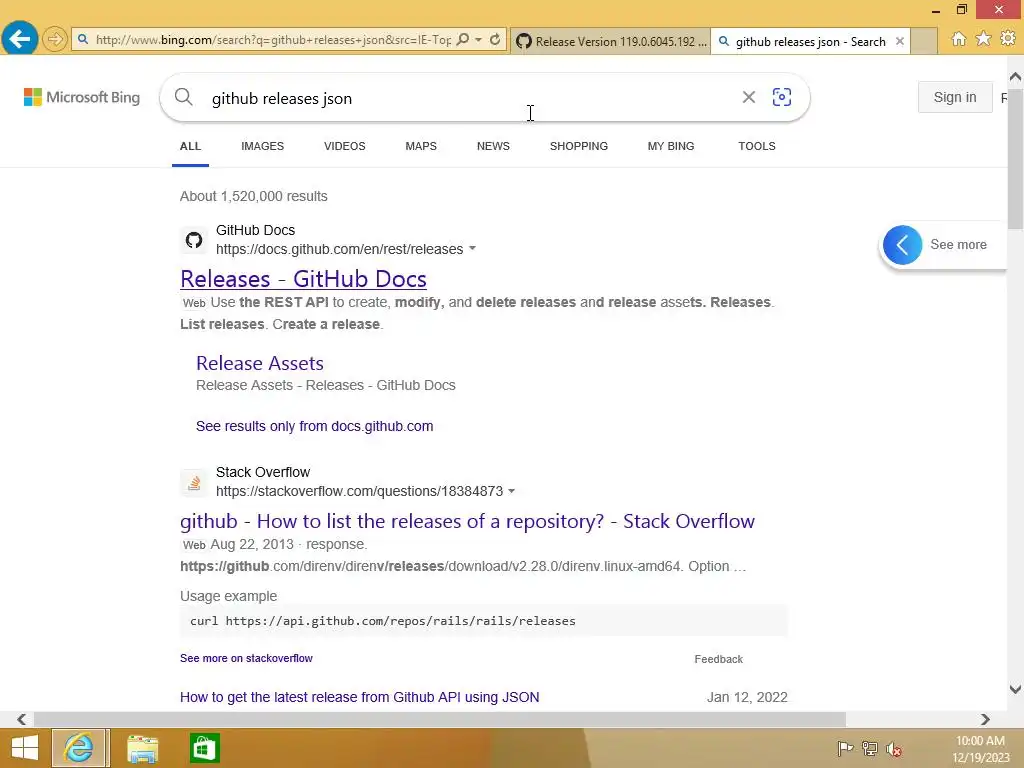The image size is (1024, 768).
Task: Switch to the VIDEOS tab
Action: (x=344, y=146)
